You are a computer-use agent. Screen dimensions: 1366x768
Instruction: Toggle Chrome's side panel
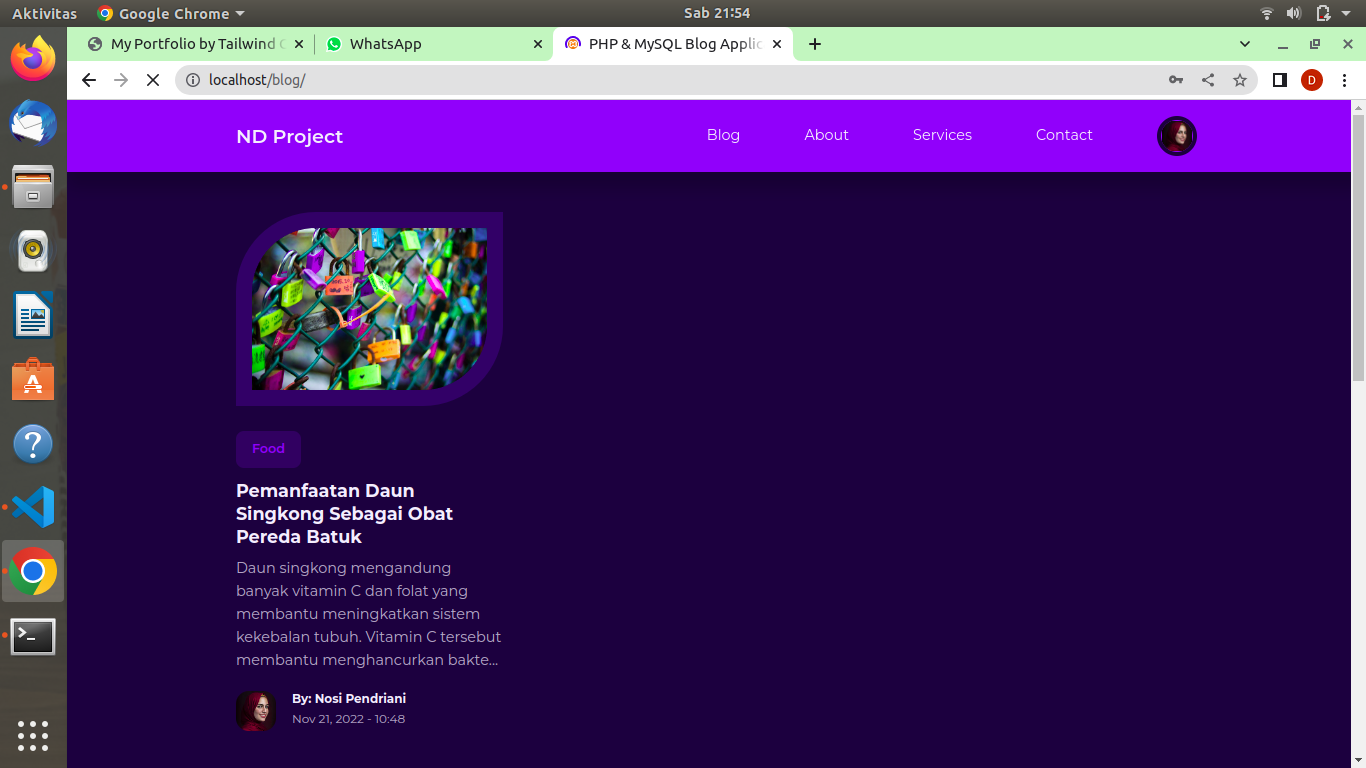(x=1279, y=80)
